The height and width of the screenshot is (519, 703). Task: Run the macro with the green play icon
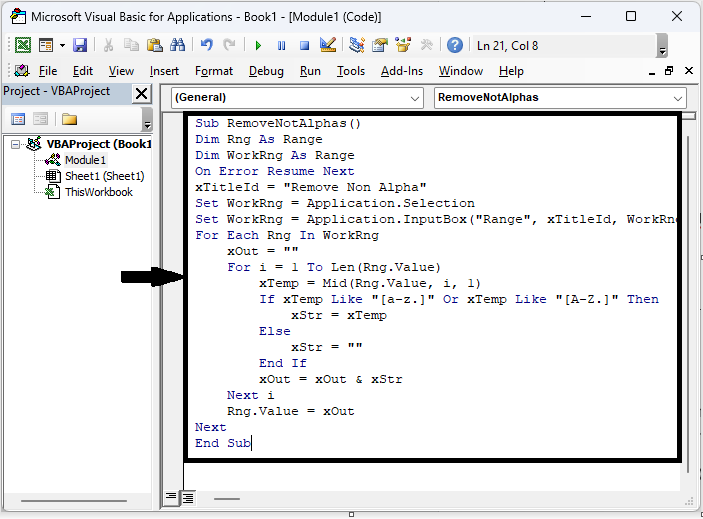pos(258,45)
